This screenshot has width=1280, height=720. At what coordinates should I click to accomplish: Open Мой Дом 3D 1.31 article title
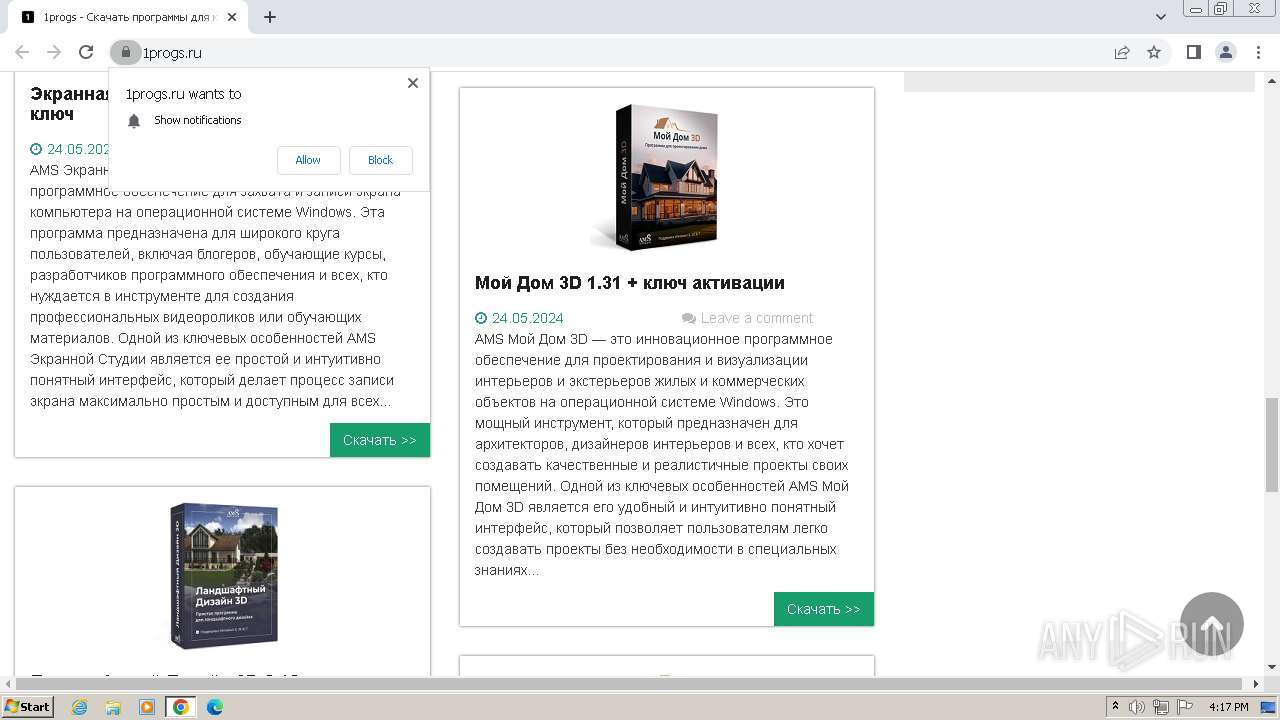coord(630,282)
